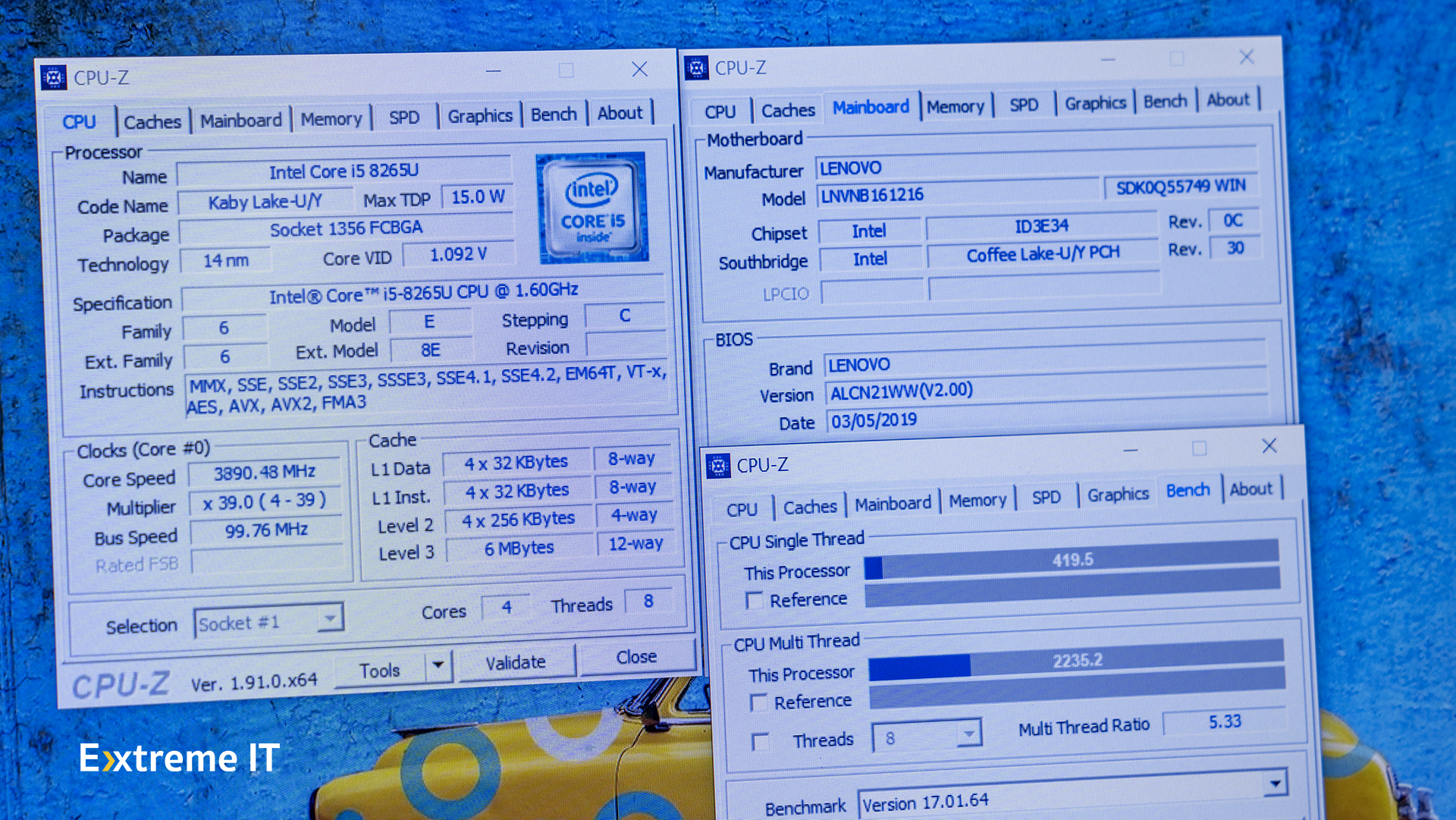Click Package value Socket 1356 FCBGA

pyautogui.click(x=346, y=228)
